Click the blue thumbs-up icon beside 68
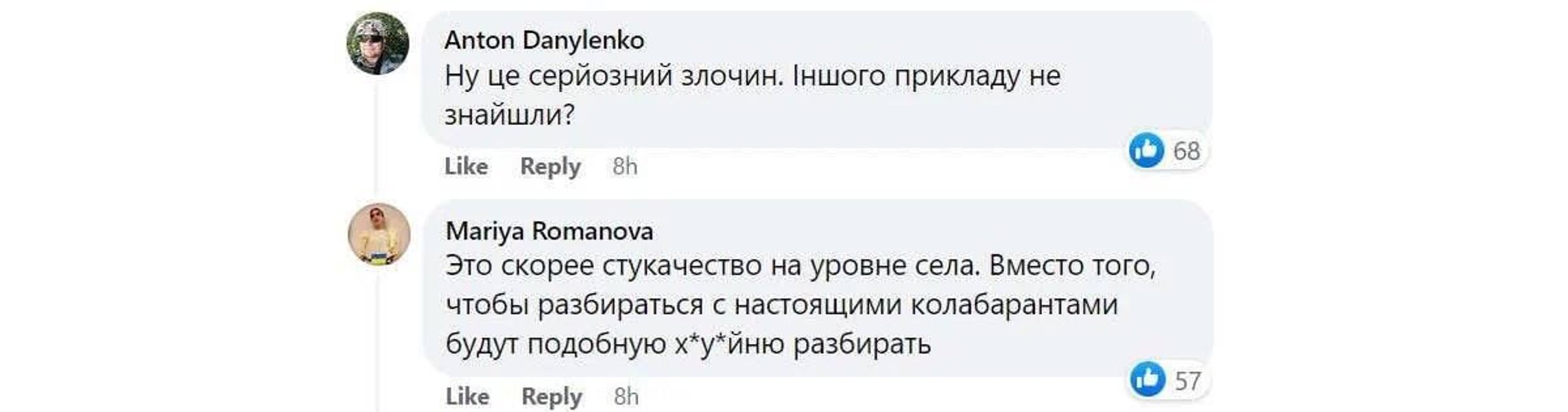 1146,150
